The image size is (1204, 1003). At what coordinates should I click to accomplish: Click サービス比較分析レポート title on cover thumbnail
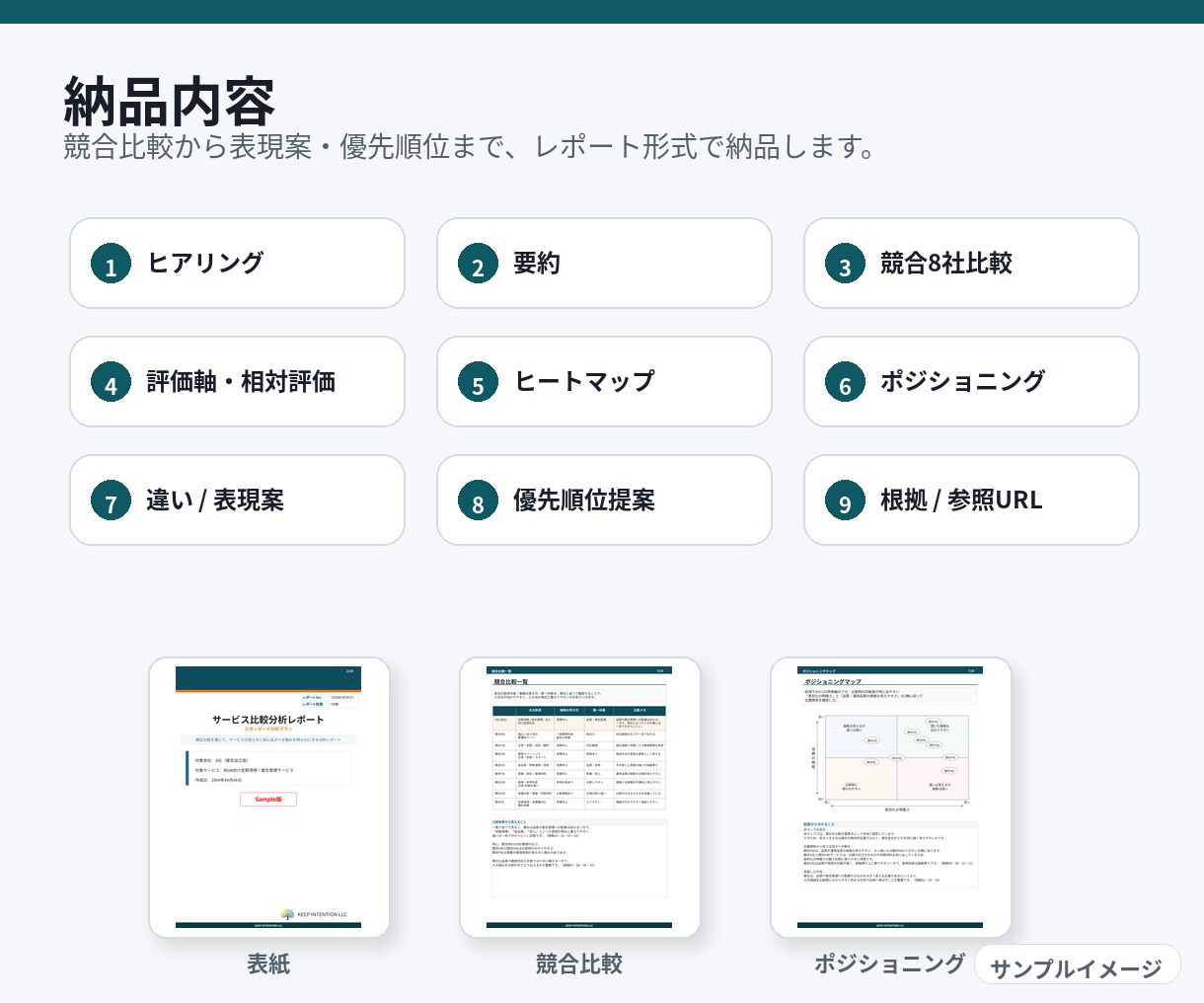tap(268, 720)
